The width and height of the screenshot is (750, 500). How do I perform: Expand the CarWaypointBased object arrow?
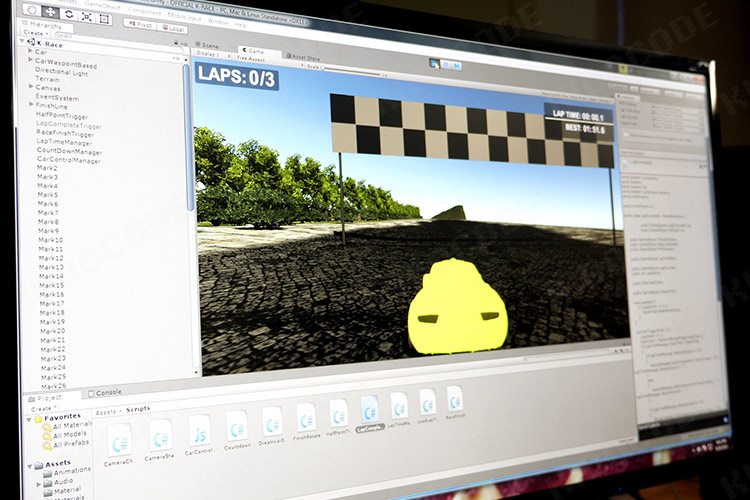click(x=30, y=60)
